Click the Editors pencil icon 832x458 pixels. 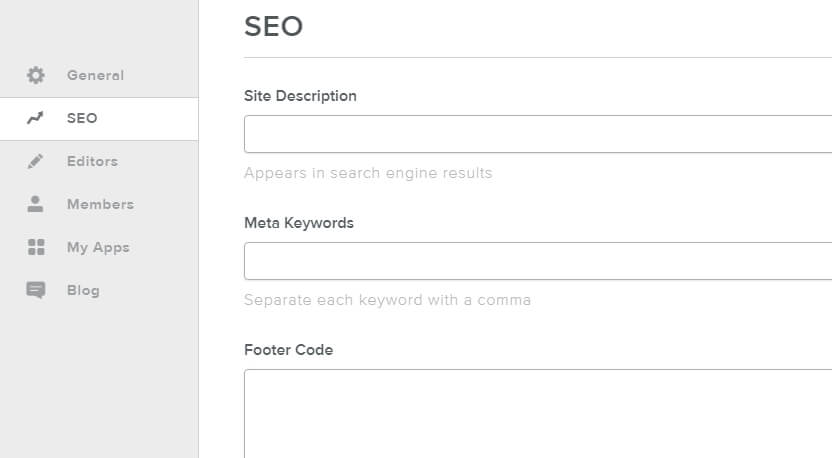(36, 161)
